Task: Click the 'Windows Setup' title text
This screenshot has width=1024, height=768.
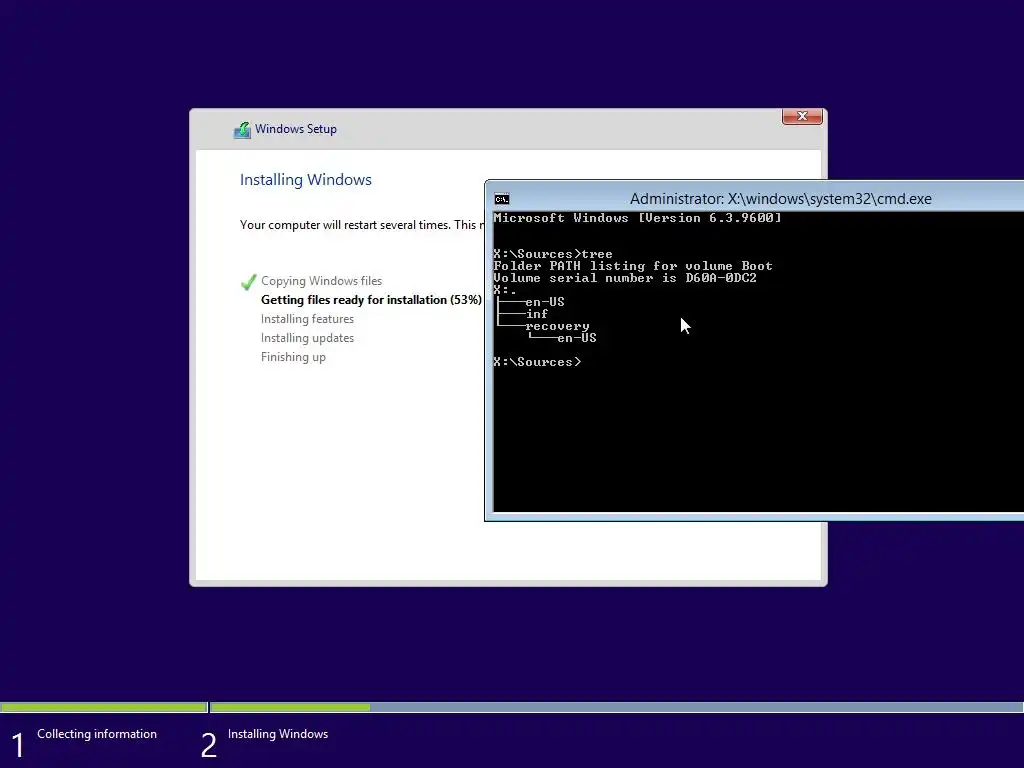Action: pos(296,129)
